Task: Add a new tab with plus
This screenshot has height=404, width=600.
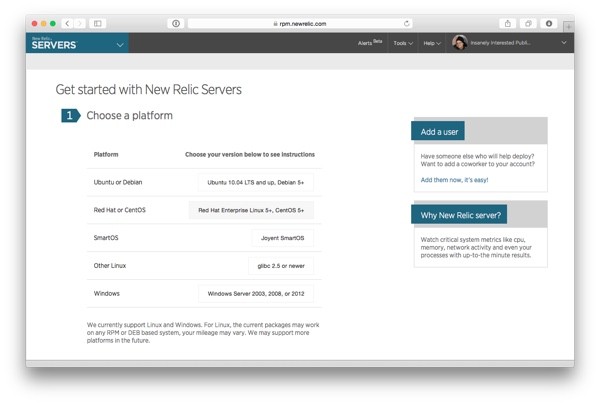Action: pyautogui.click(x=569, y=27)
